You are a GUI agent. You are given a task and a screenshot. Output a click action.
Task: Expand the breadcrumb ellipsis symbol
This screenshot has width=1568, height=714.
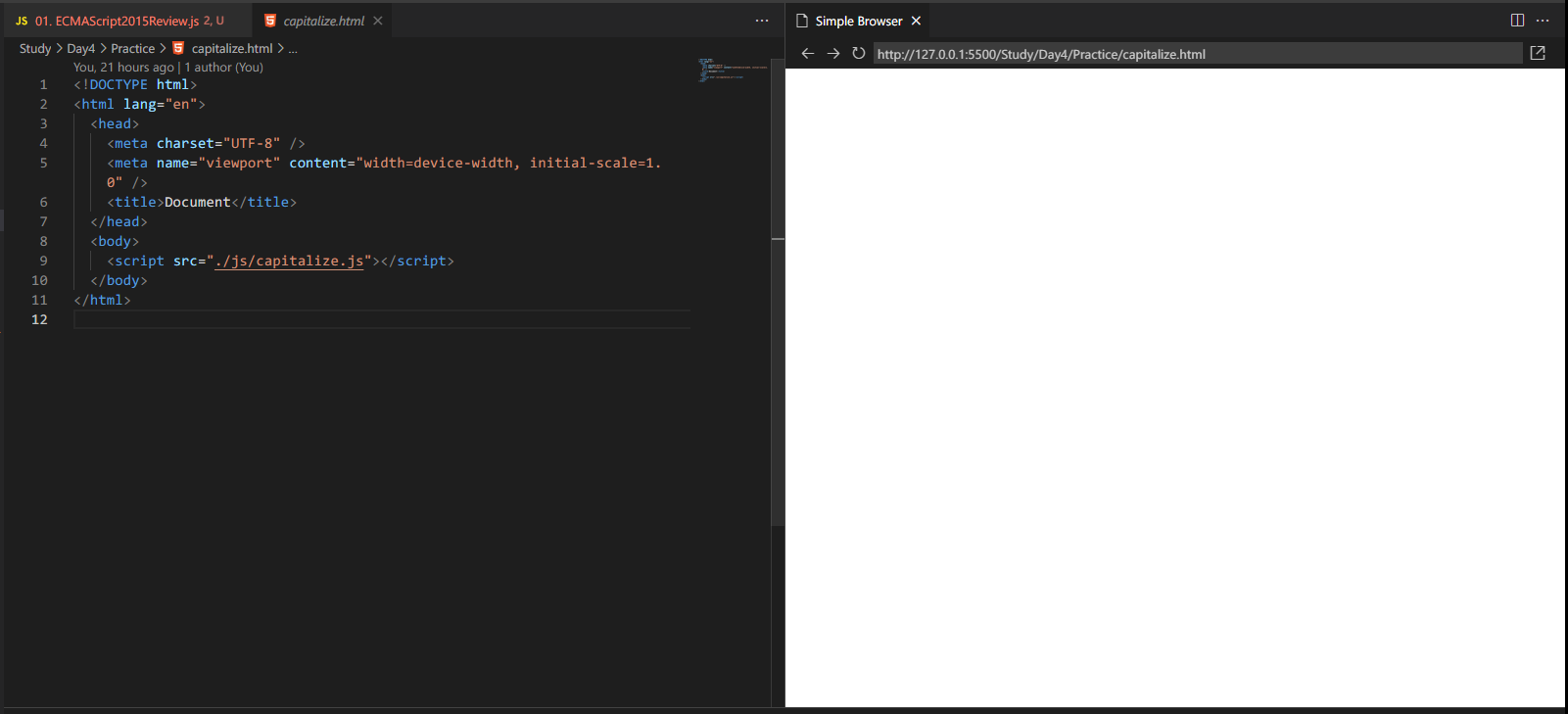293,48
